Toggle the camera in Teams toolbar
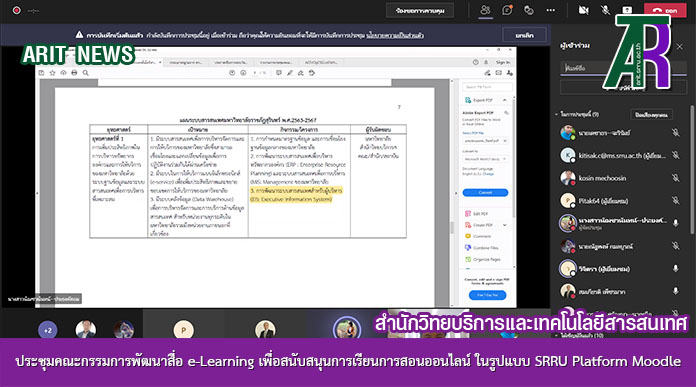 pos(583,10)
